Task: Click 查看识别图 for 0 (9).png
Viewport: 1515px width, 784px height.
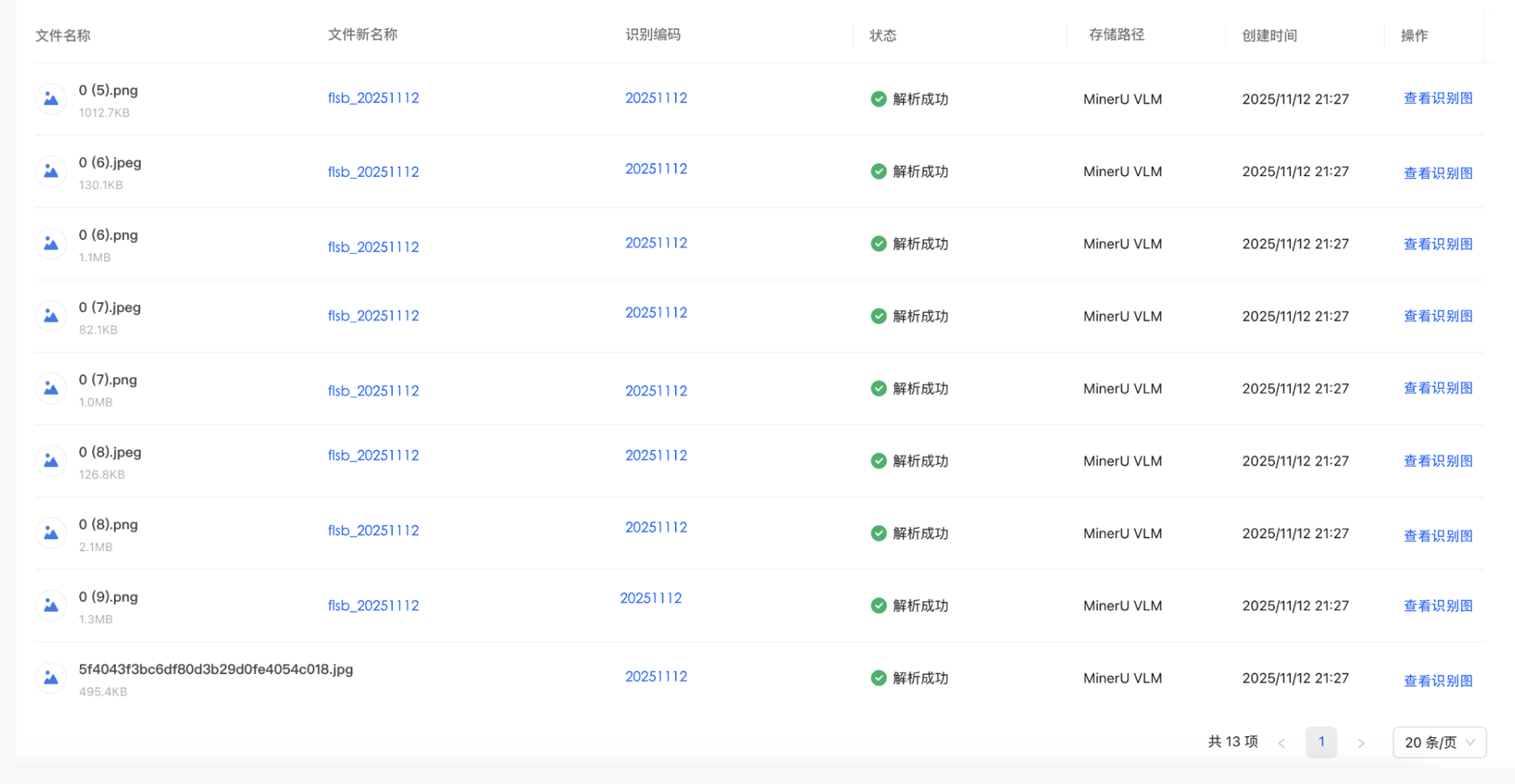Action: point(1437,606)
